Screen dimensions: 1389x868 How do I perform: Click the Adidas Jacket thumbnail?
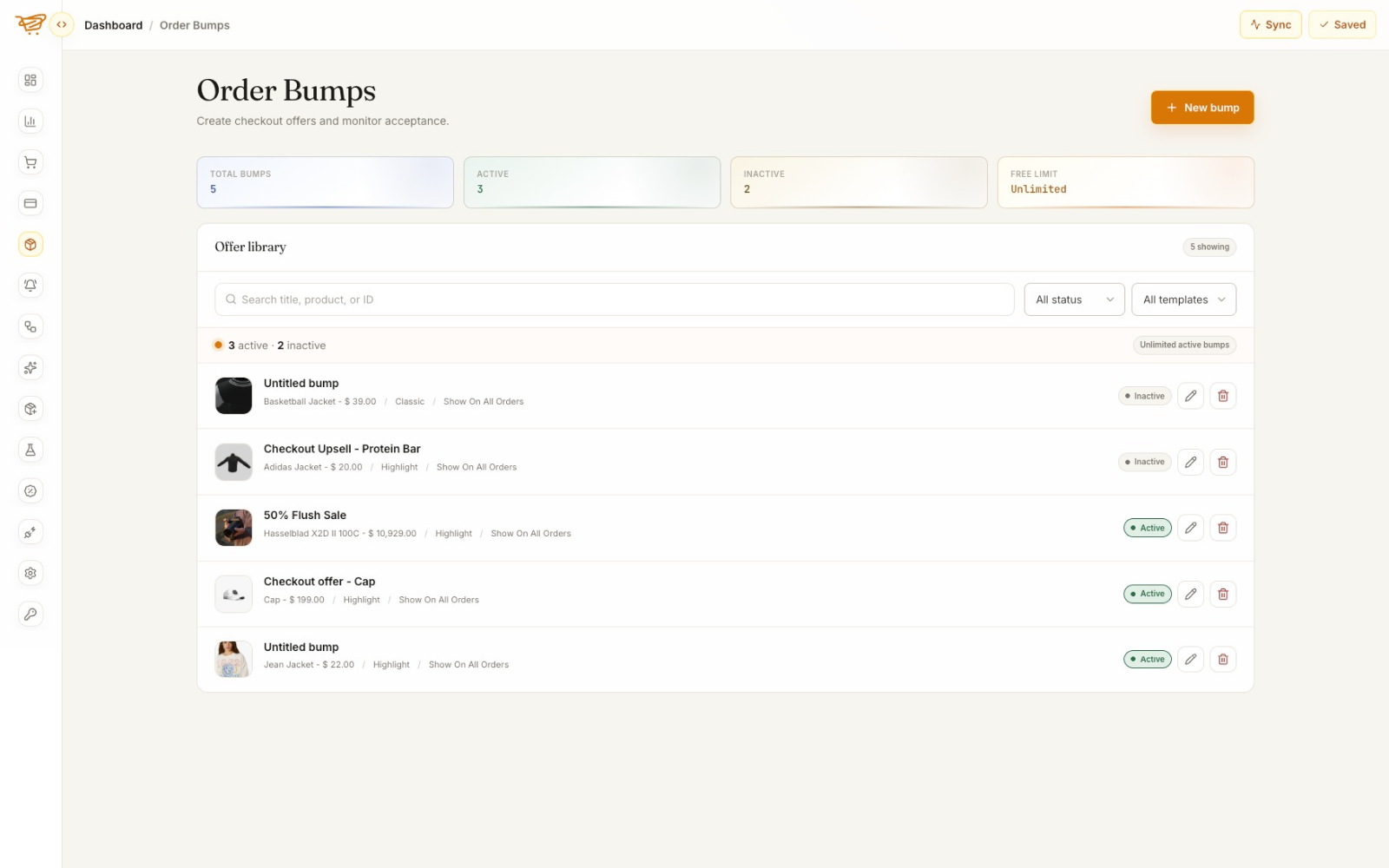[x=234, y=462]
